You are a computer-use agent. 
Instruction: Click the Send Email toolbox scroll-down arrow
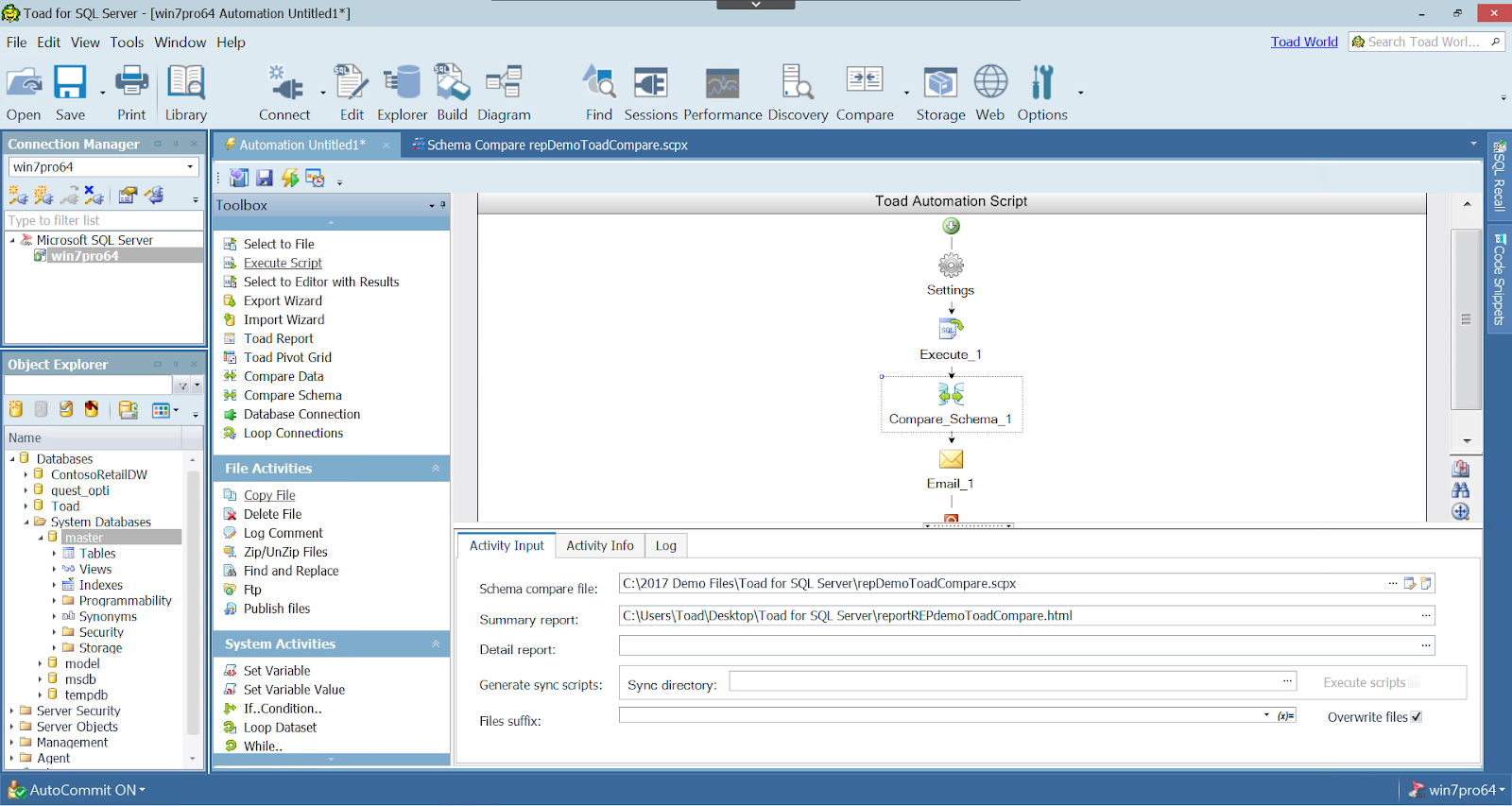point(331,759)
